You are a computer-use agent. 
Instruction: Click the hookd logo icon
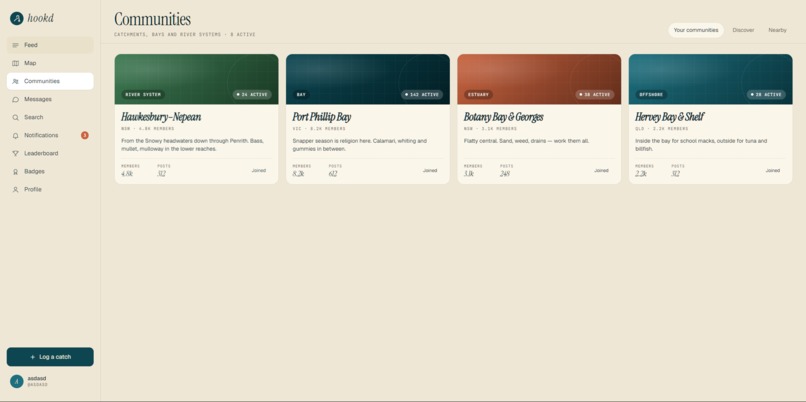point(16,19)
